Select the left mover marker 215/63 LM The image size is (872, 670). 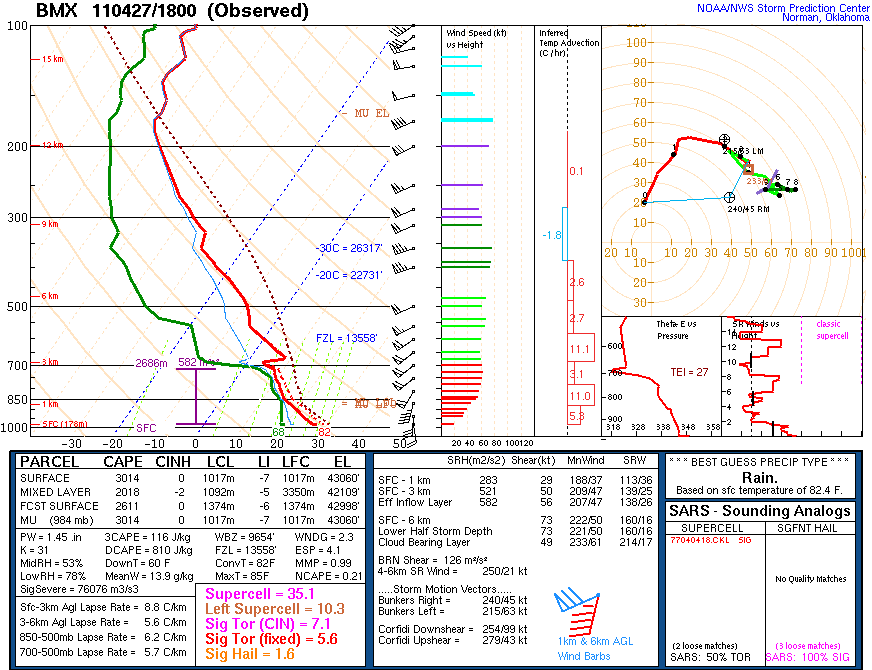[x=725, y=139]
